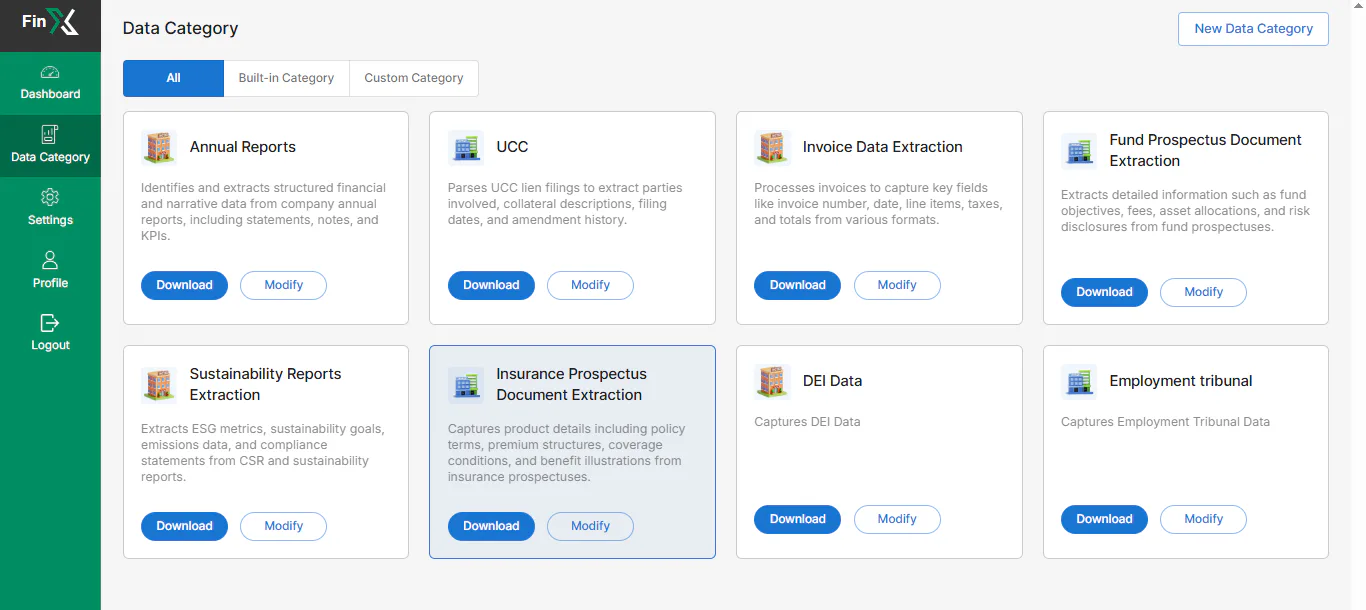Download the Fund Prospectus Document Extraction category
This screenshot has width=1366, height=610.
coord(1104,292)
